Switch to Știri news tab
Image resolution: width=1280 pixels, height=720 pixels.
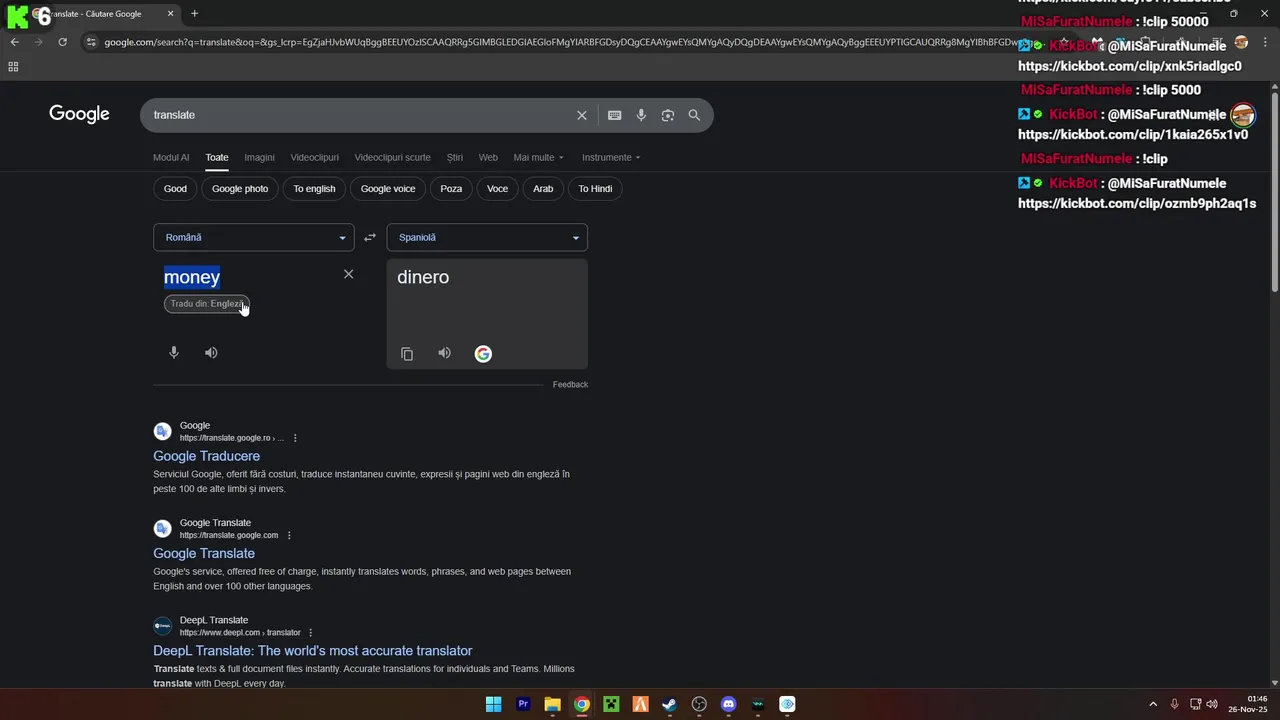point(455,157)
